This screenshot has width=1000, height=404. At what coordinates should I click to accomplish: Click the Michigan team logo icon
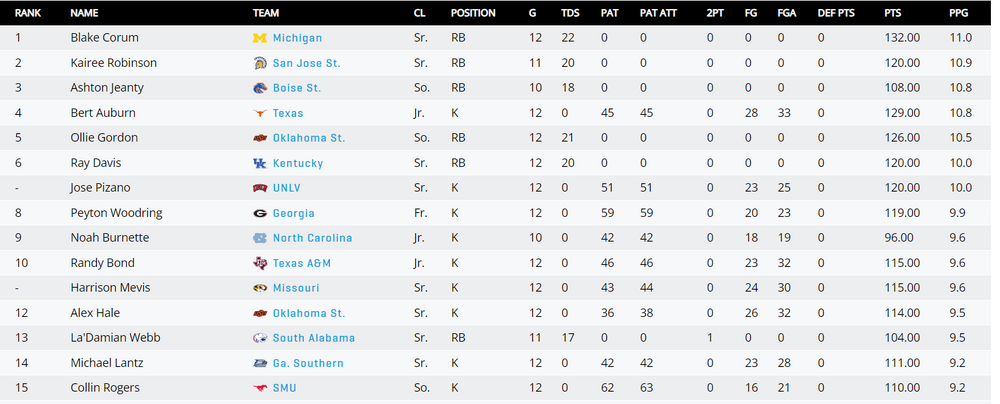click(x=260, y=38)
